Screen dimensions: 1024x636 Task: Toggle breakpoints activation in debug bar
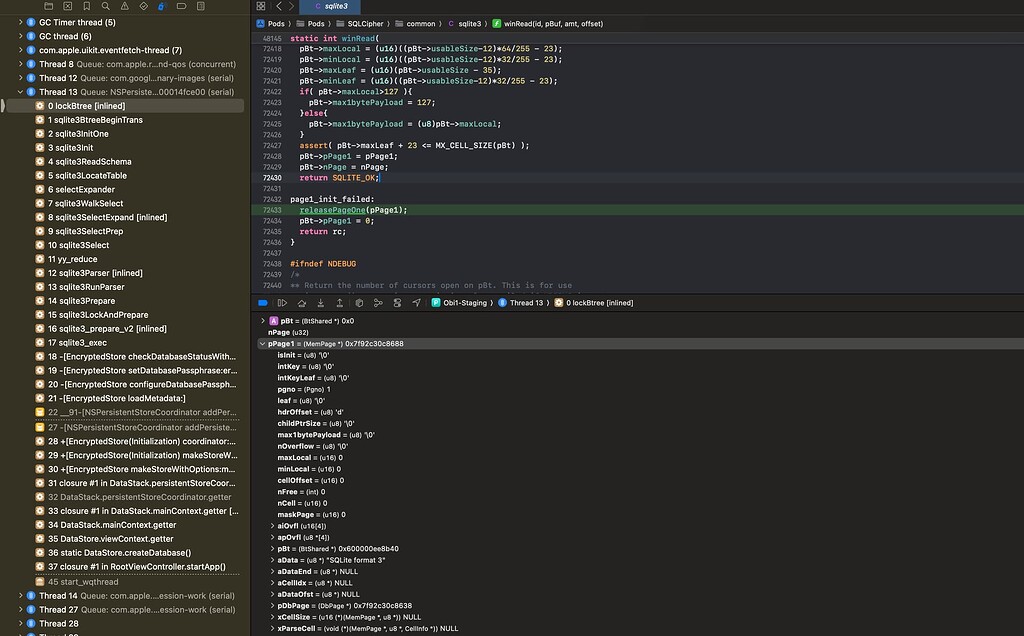coord(263,302)
